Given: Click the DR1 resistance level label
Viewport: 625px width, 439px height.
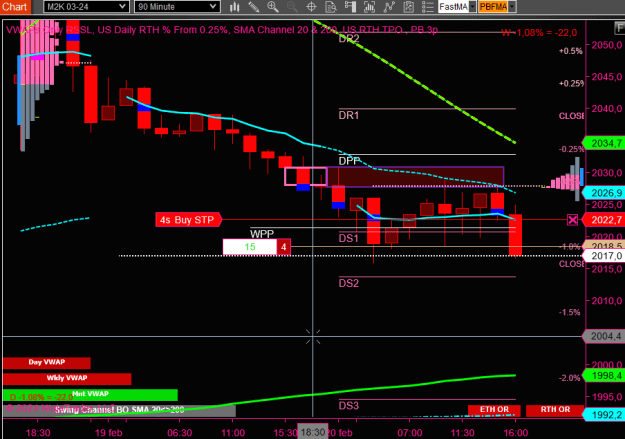Looking at the screenshot, I should [x=349, y=115].
